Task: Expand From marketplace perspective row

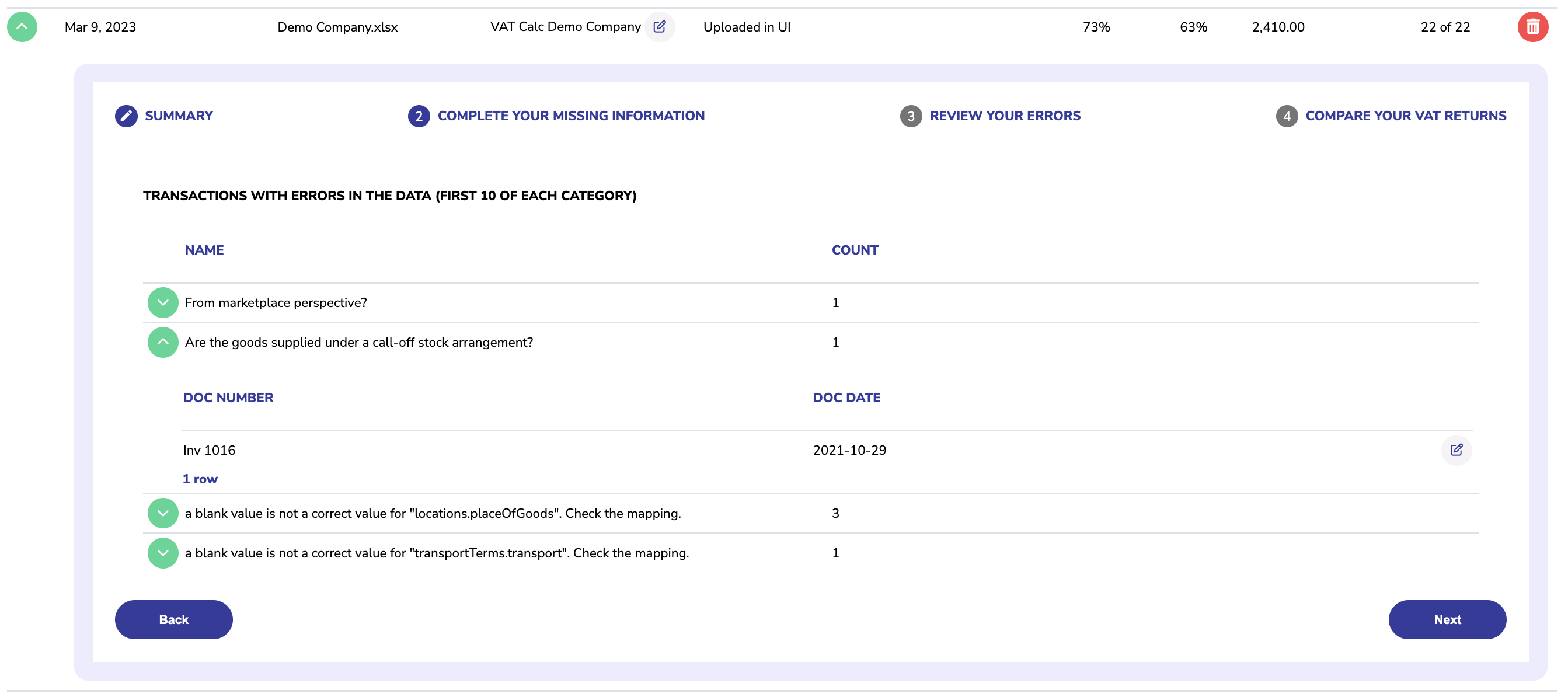Action: [162, 303]
